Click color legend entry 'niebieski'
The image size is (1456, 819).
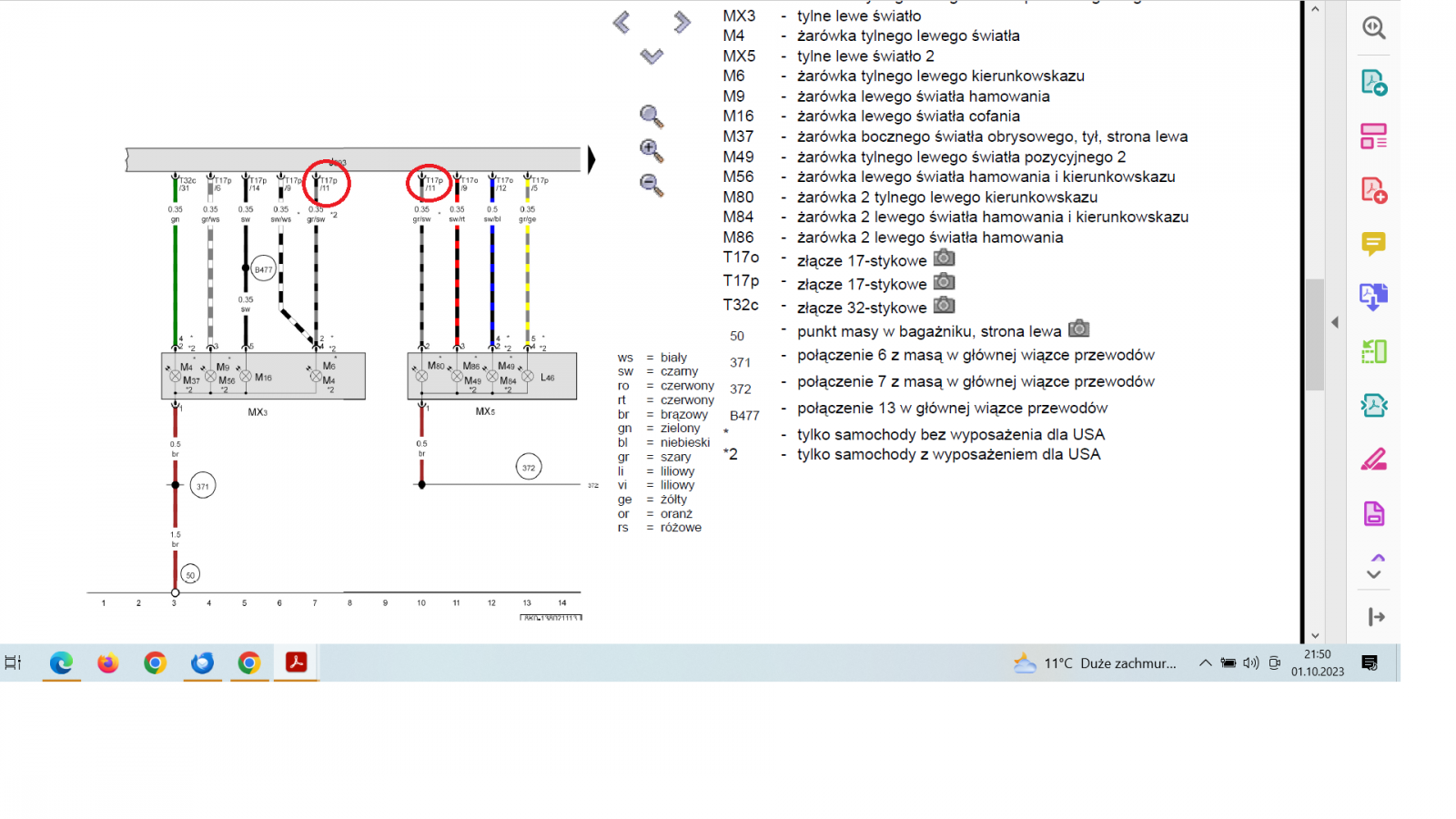(685, 442)
